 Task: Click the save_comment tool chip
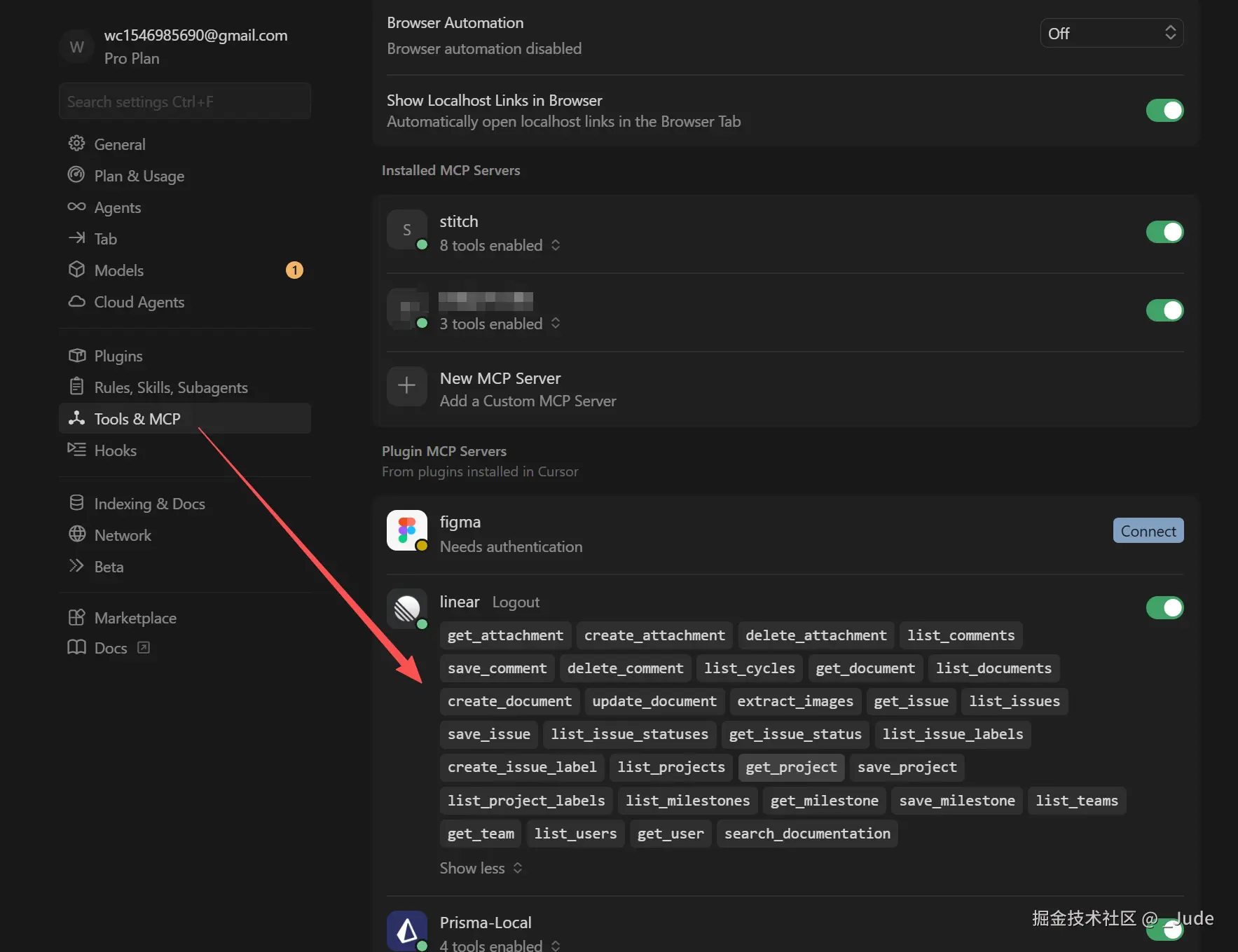(497, 668)
